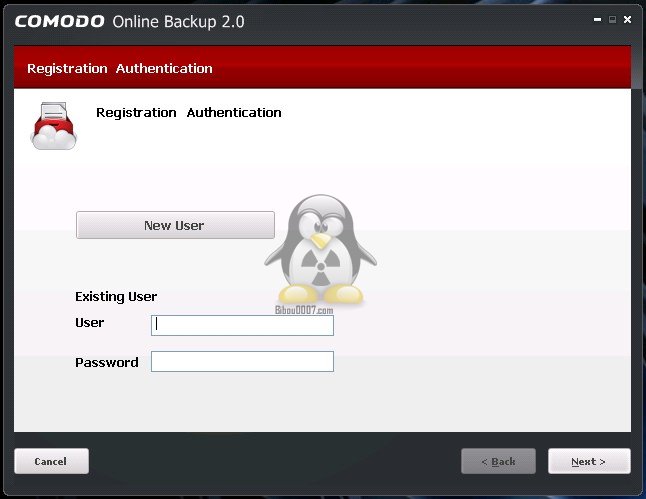Click the greyed-out Back button
The image size is (646, 499).
coord(499,461)
